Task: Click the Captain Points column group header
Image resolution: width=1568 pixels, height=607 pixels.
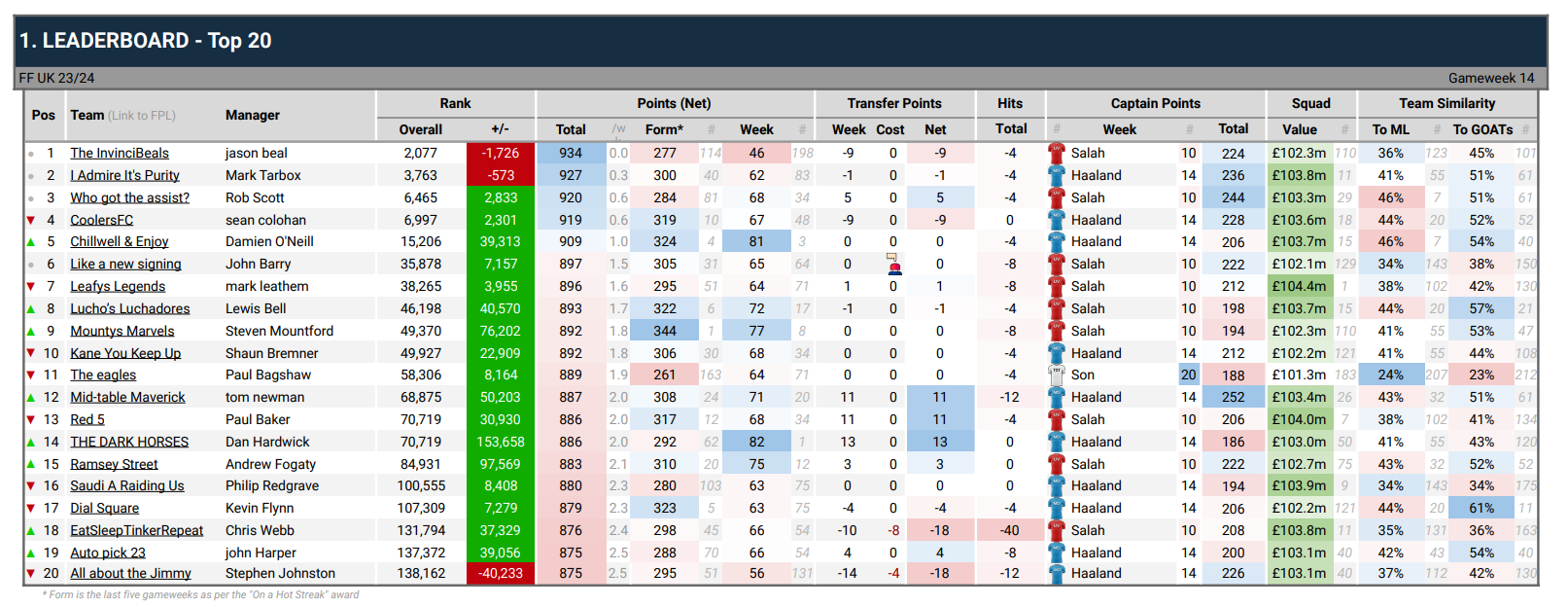Action: (1155, 103)
